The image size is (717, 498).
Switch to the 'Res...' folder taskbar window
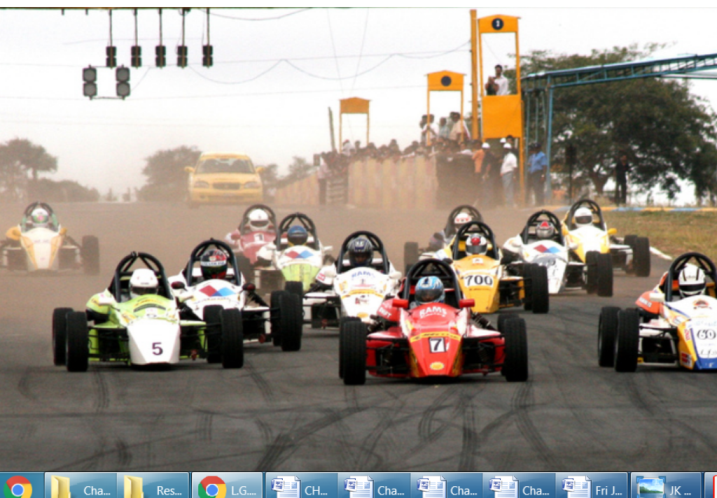(153, 487)
